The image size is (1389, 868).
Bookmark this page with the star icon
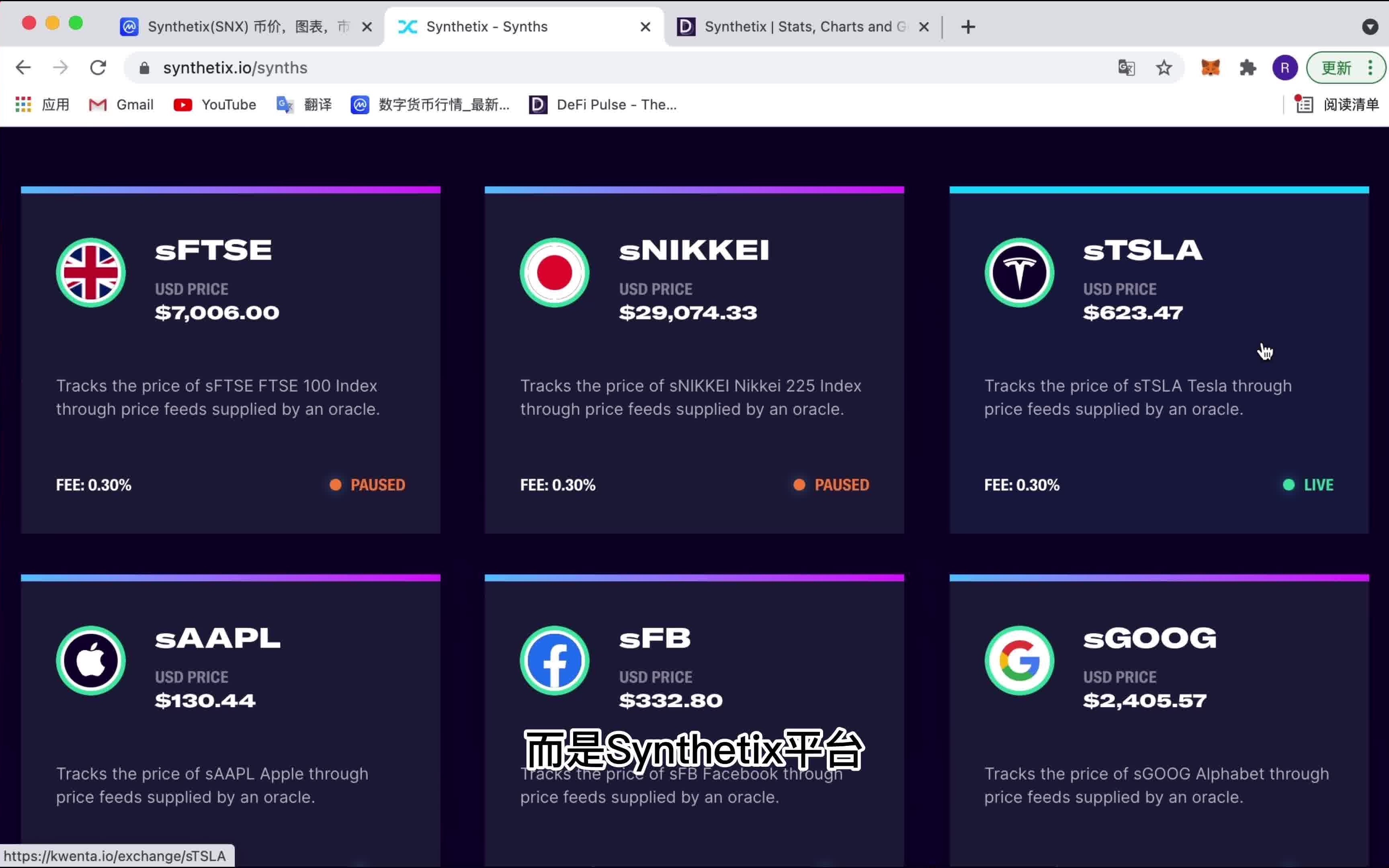(x=1164, y=68)
